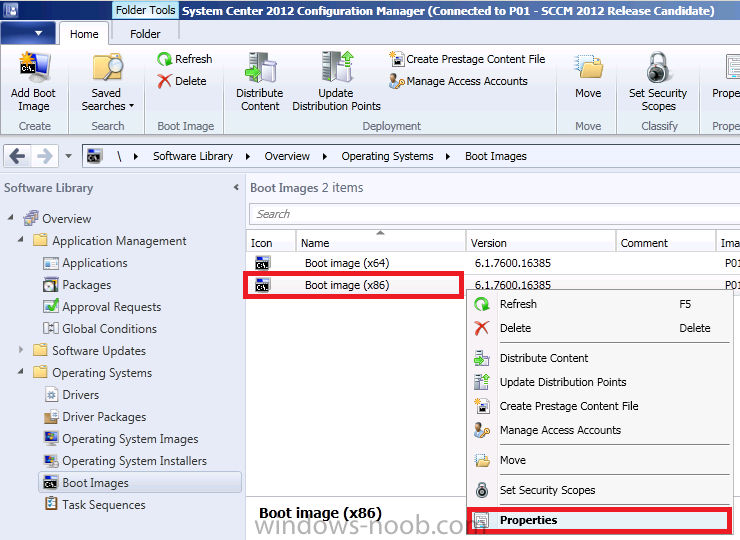740x540 pixels.
Task: Sort list by Name column header
Action: pos(380,243)
